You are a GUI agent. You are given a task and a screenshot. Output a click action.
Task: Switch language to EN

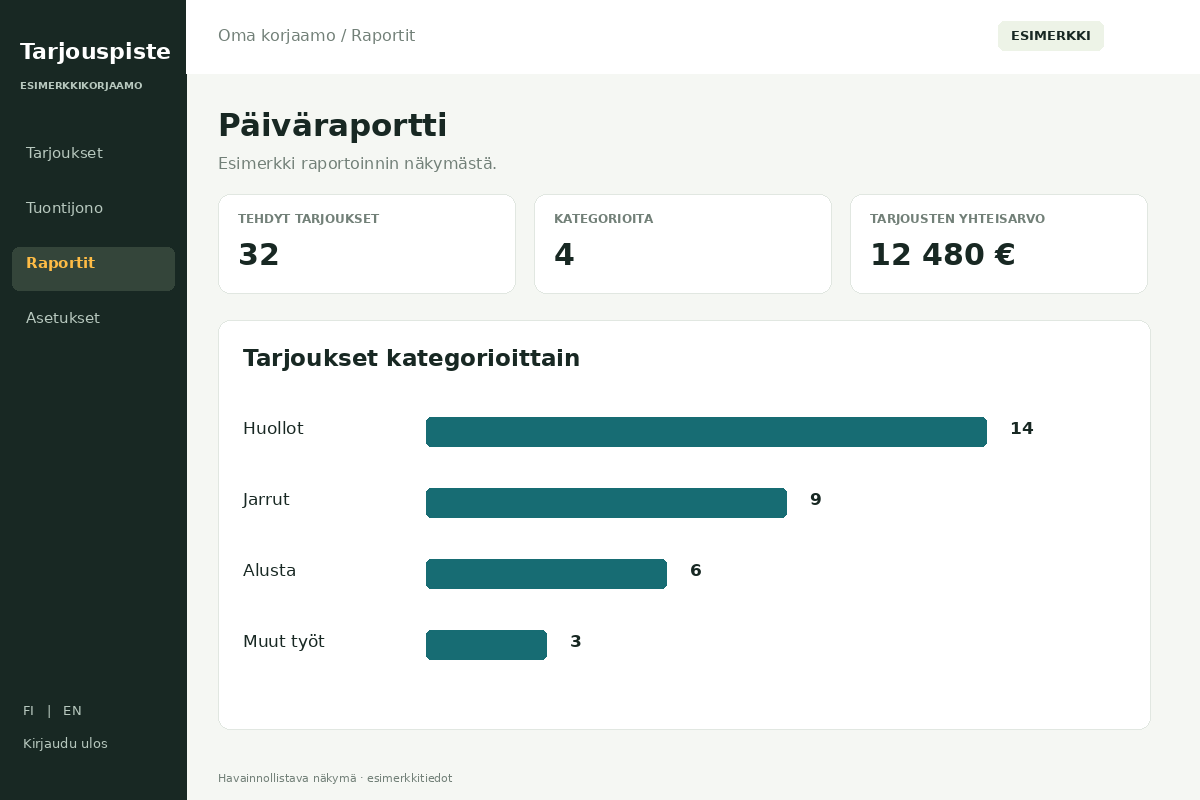(x=72, y=711)
